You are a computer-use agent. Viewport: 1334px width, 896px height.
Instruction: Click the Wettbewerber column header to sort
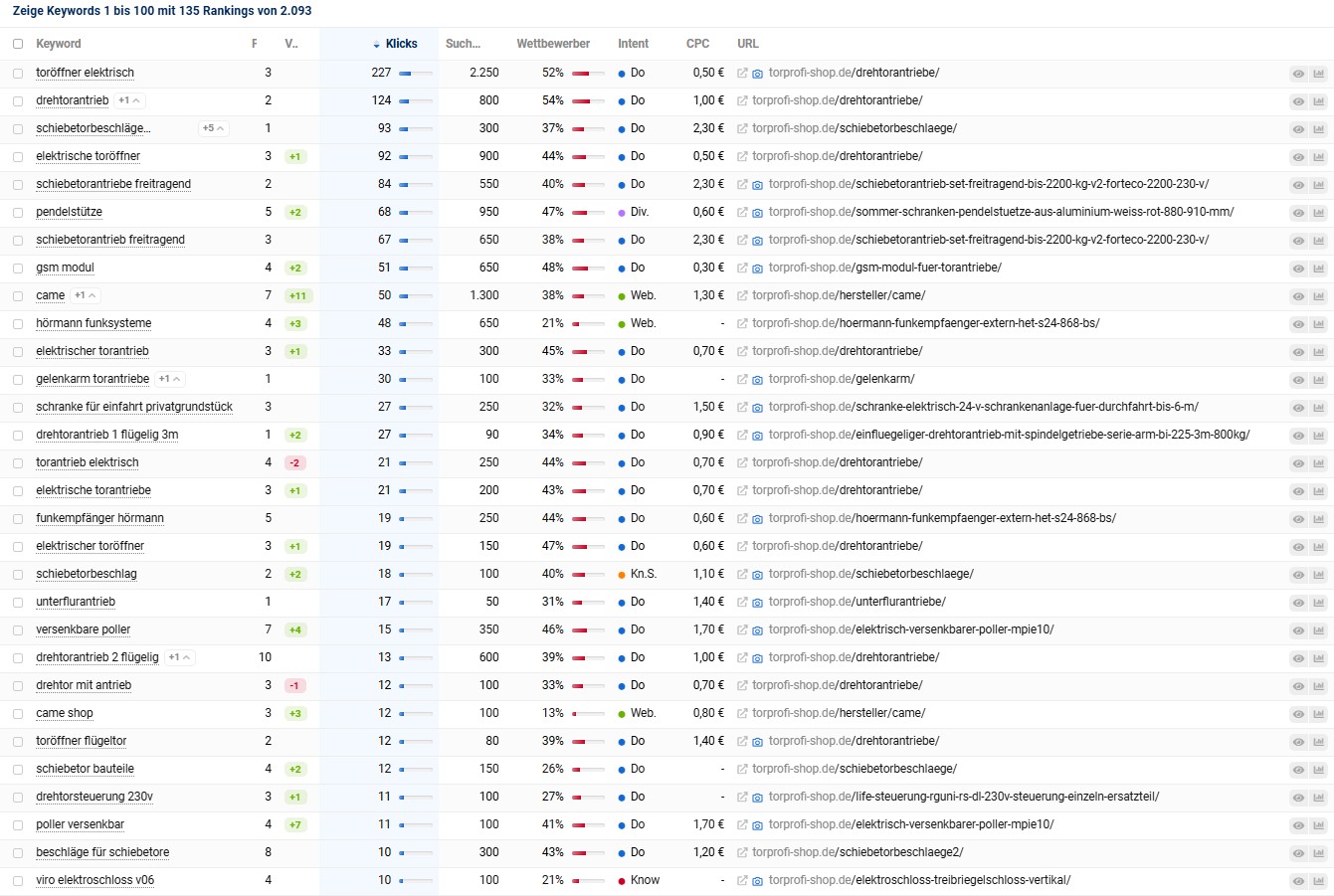tap(553, 44)
